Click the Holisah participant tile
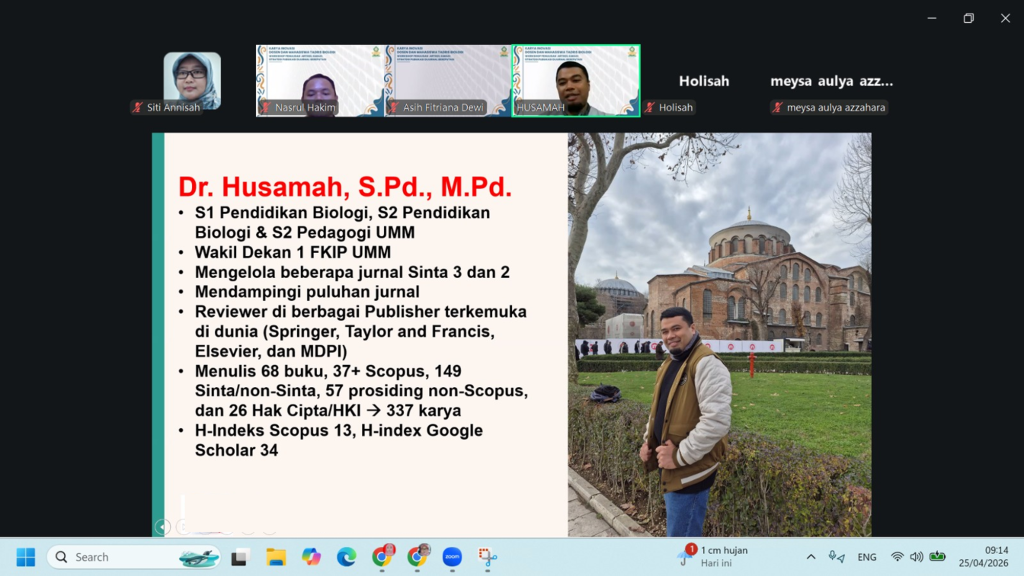 704,82
